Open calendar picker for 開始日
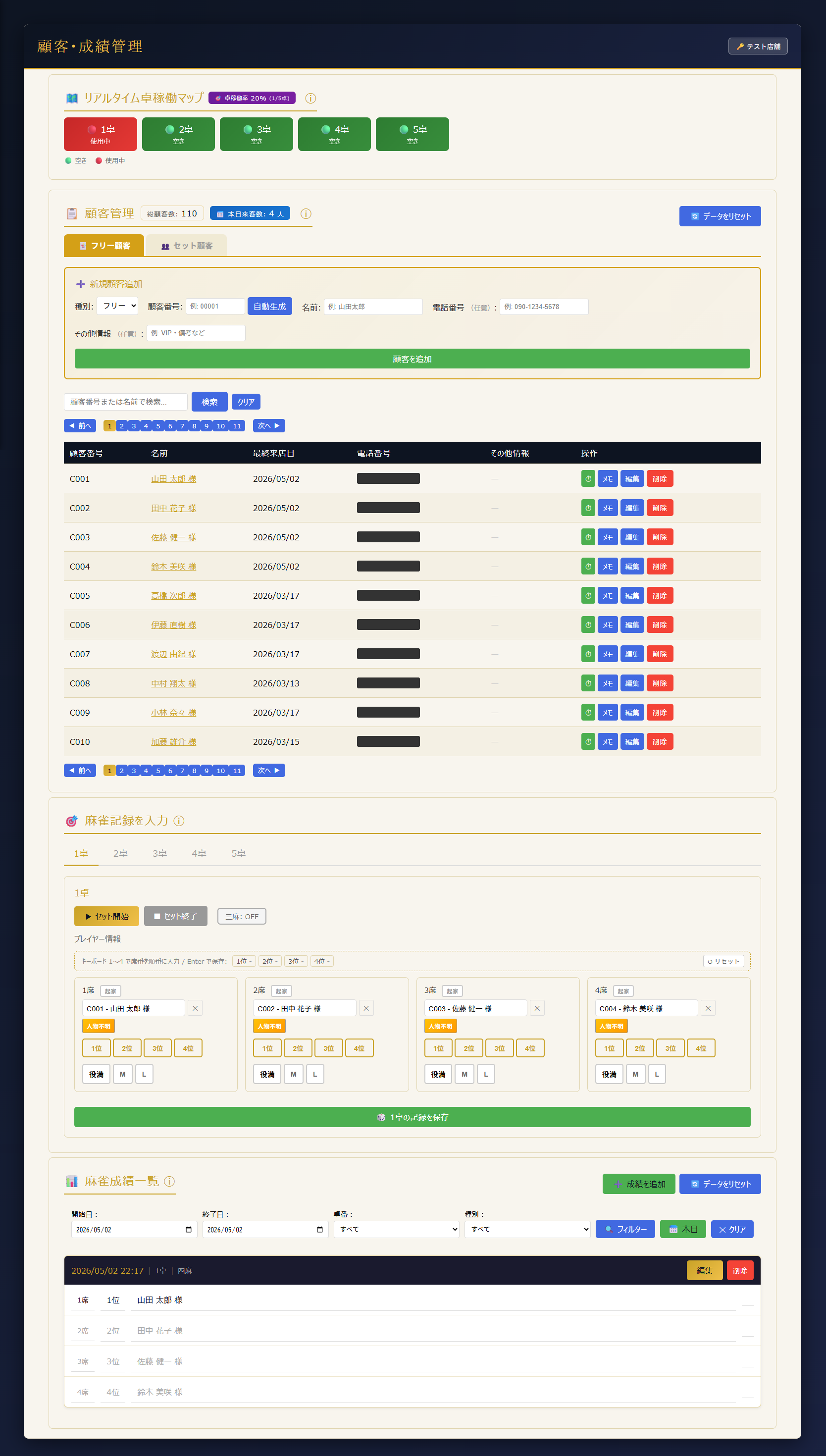The width and height of the screenshot is (826, 1456). (188, 1229)
